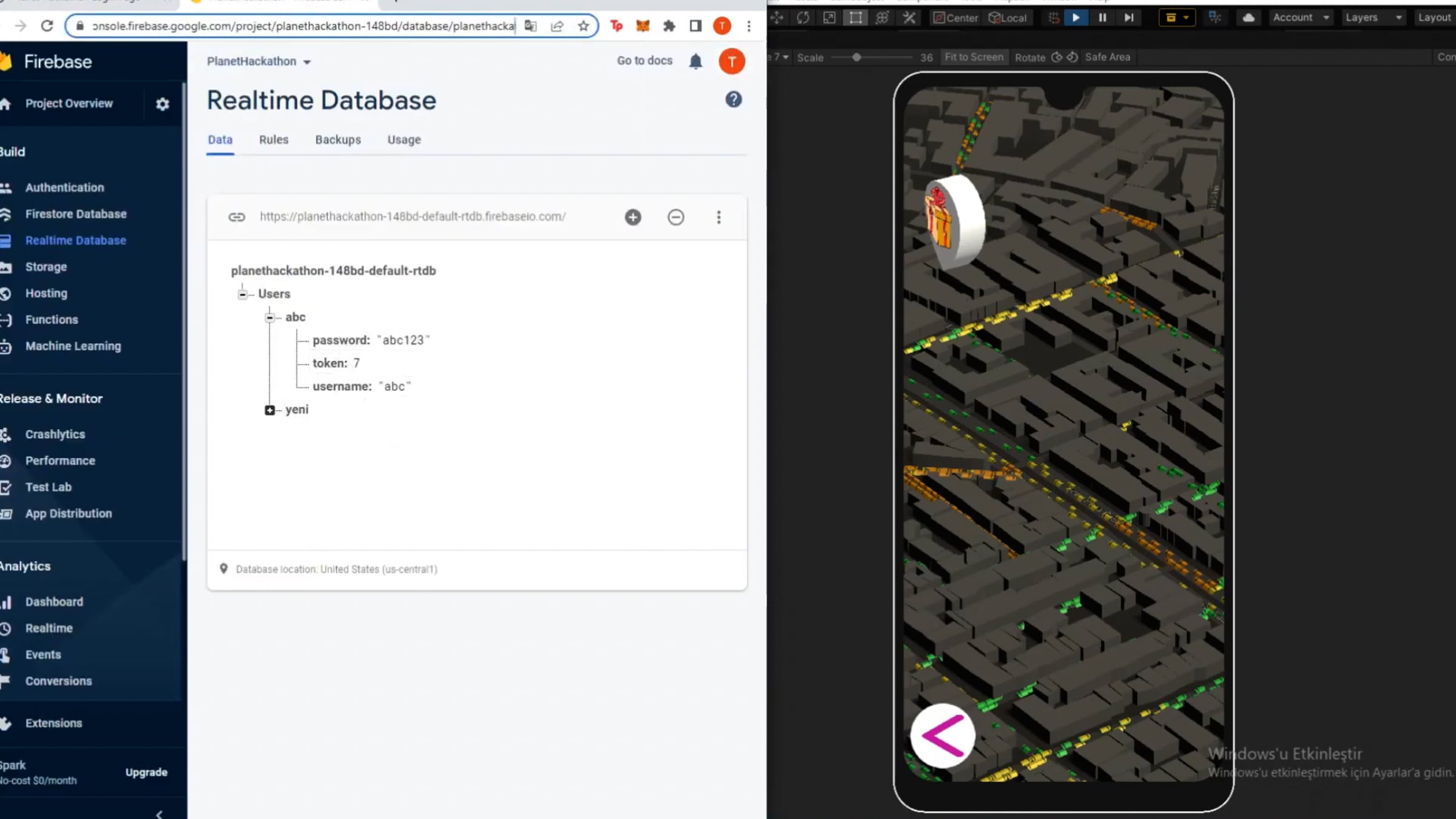Viewport: 1456px width, 819px height.
Task: Open the Firebase account avatar
Action: (x=732, y=61)
